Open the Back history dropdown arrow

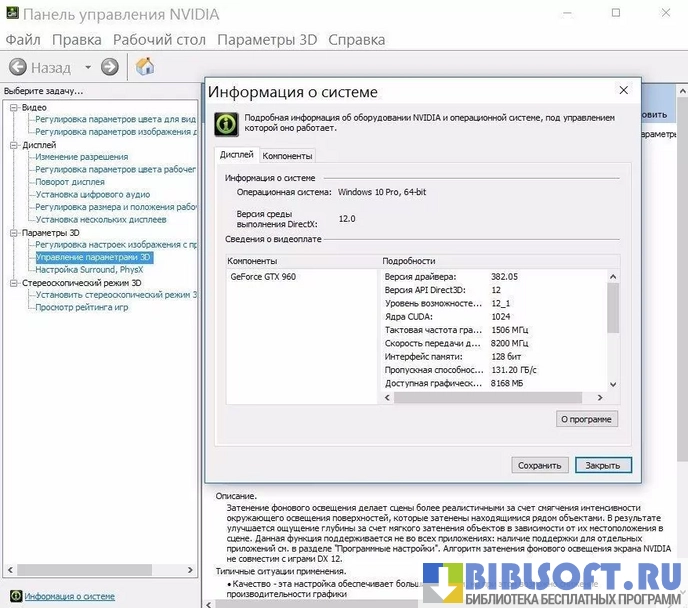(x=88, y=68)
